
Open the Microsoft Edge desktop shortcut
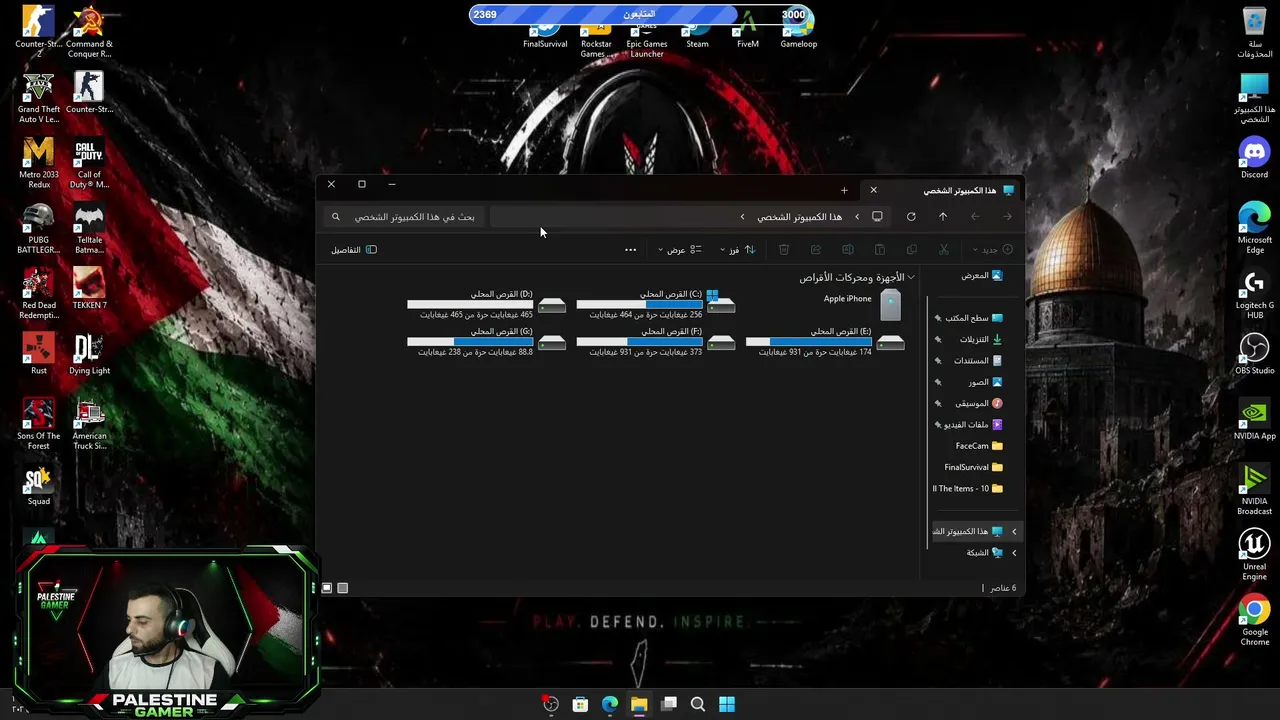(x=1254, y=228)
